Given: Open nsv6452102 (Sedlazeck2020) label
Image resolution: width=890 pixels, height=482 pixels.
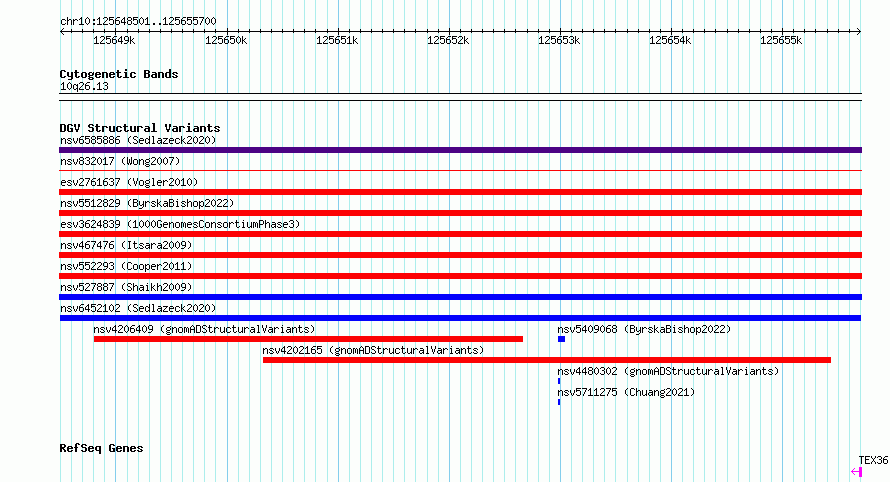Looking at the screenshot, I should [138, 308].
